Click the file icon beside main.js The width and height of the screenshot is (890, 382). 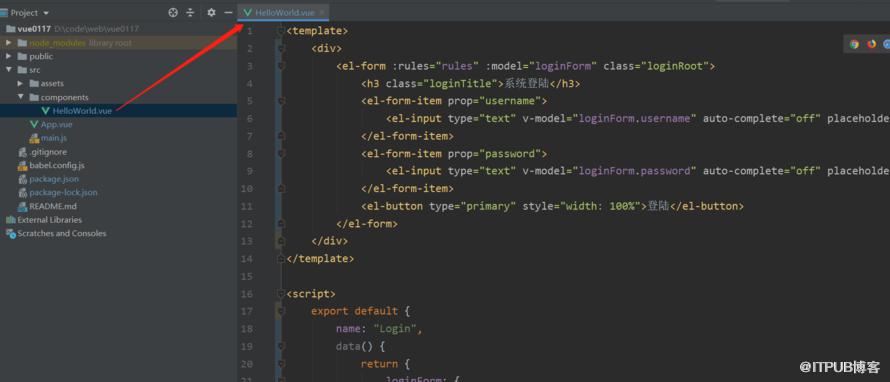[x=34, y=138]
